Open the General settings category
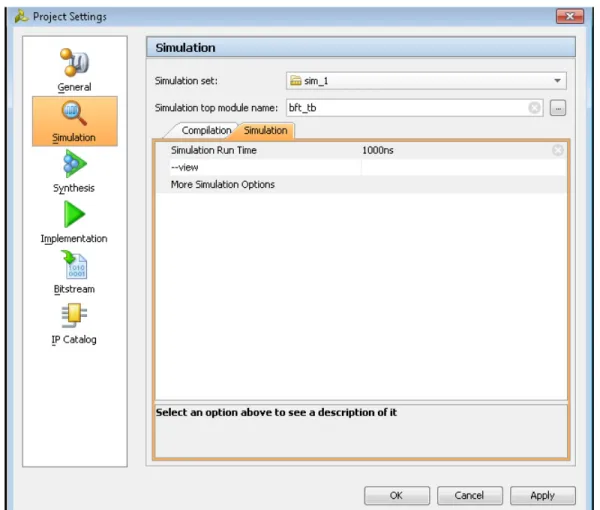 click(74, 70)
